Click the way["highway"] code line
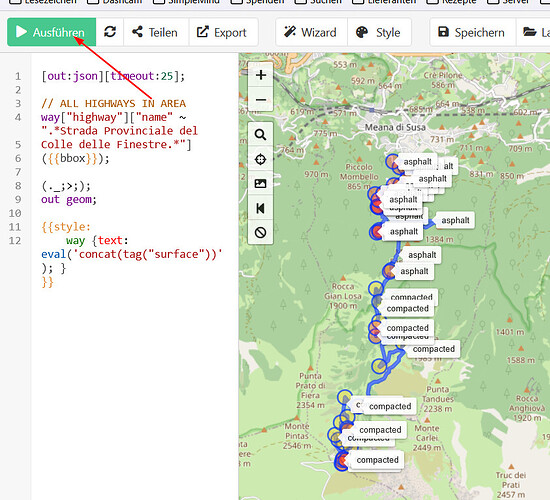This screenshot has width=550, height=500. (114, 117)
